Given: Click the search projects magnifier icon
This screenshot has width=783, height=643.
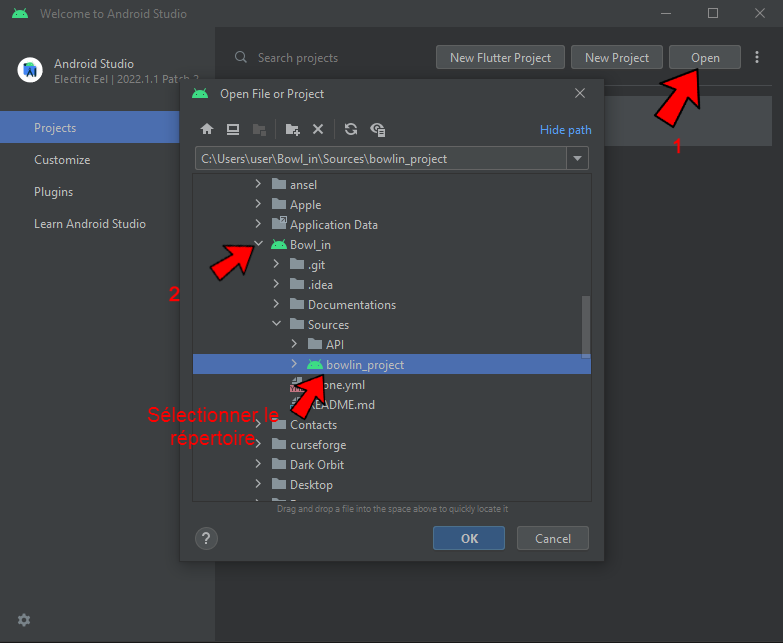Looking at the screenshot, I should pos(241,57).
